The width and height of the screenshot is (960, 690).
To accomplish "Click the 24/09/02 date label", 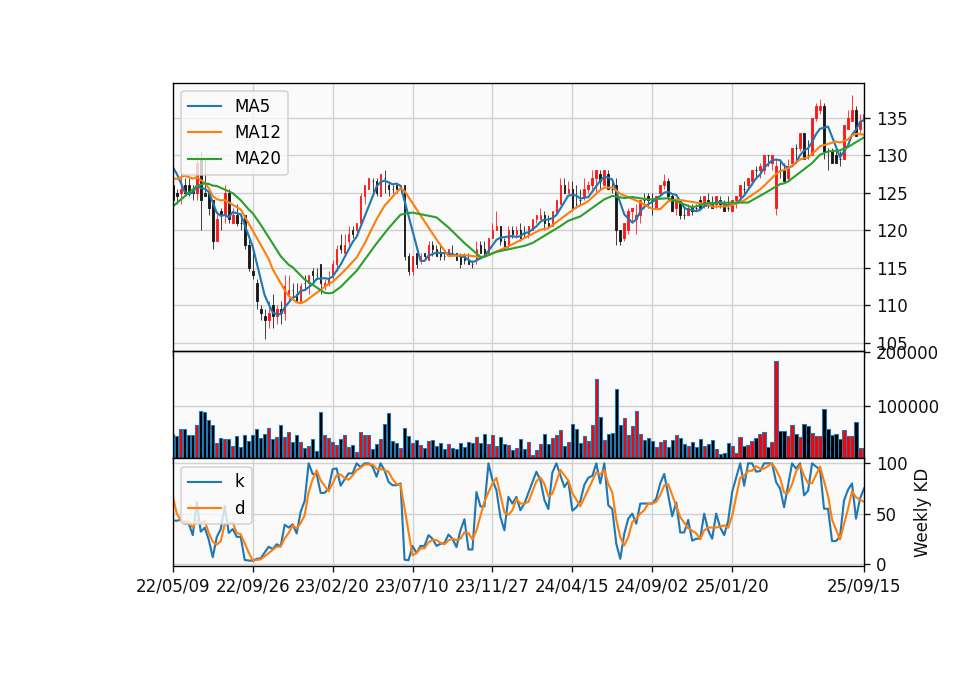I will pos(651,586).
